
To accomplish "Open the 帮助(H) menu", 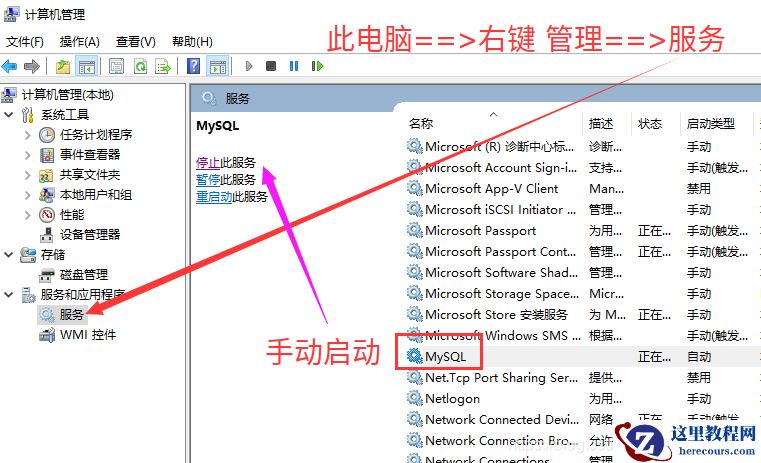I will (192, 42).
